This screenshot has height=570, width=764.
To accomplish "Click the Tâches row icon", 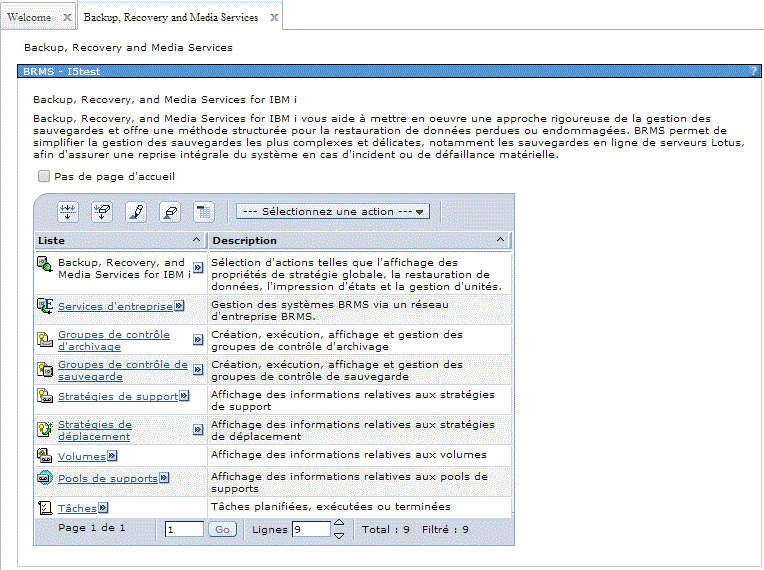I will [45, 508].
